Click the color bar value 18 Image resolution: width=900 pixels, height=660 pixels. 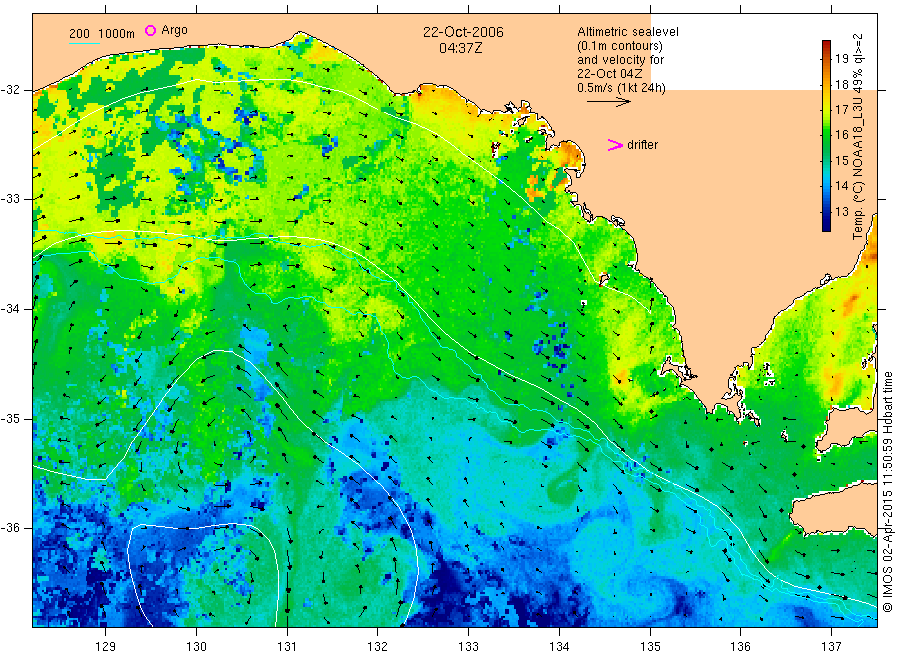tap(841, 84)
